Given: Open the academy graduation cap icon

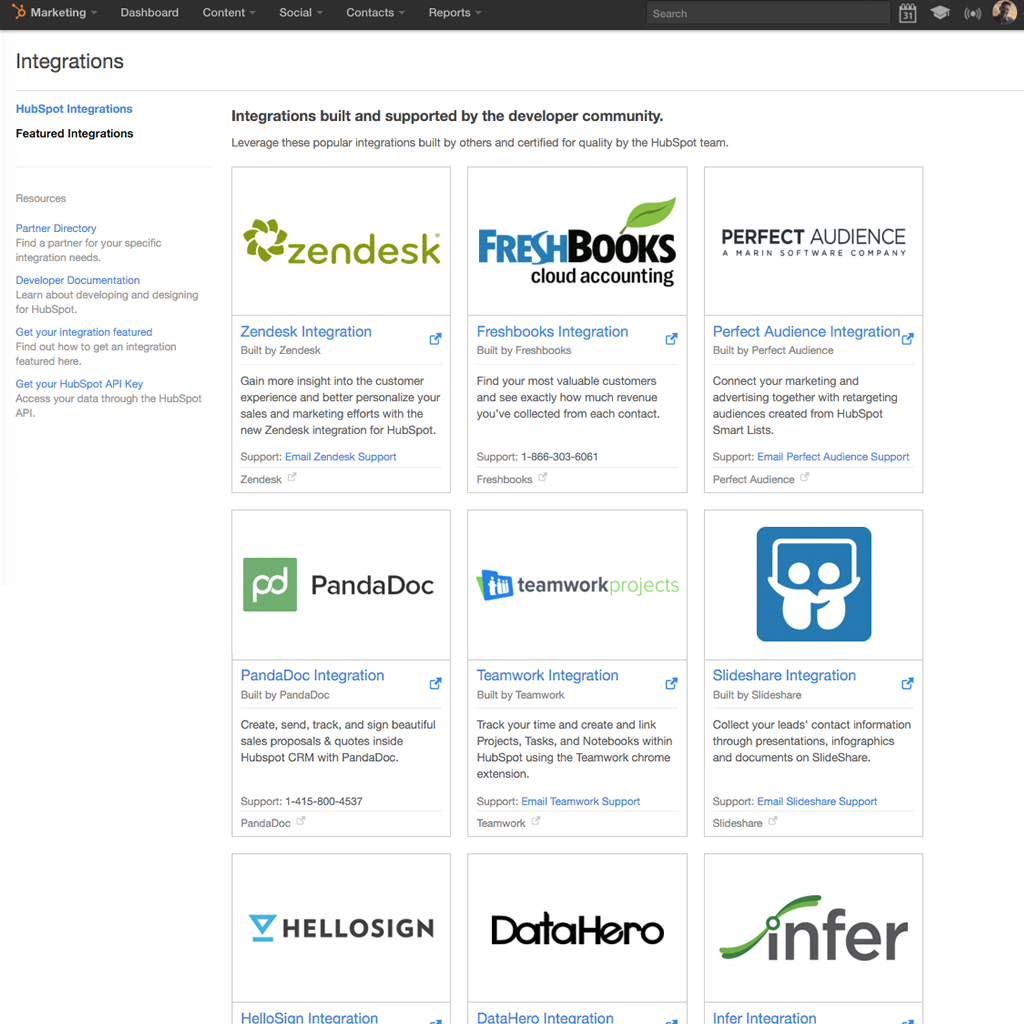Looking at the screenshot, I should (x=940, y=12).
